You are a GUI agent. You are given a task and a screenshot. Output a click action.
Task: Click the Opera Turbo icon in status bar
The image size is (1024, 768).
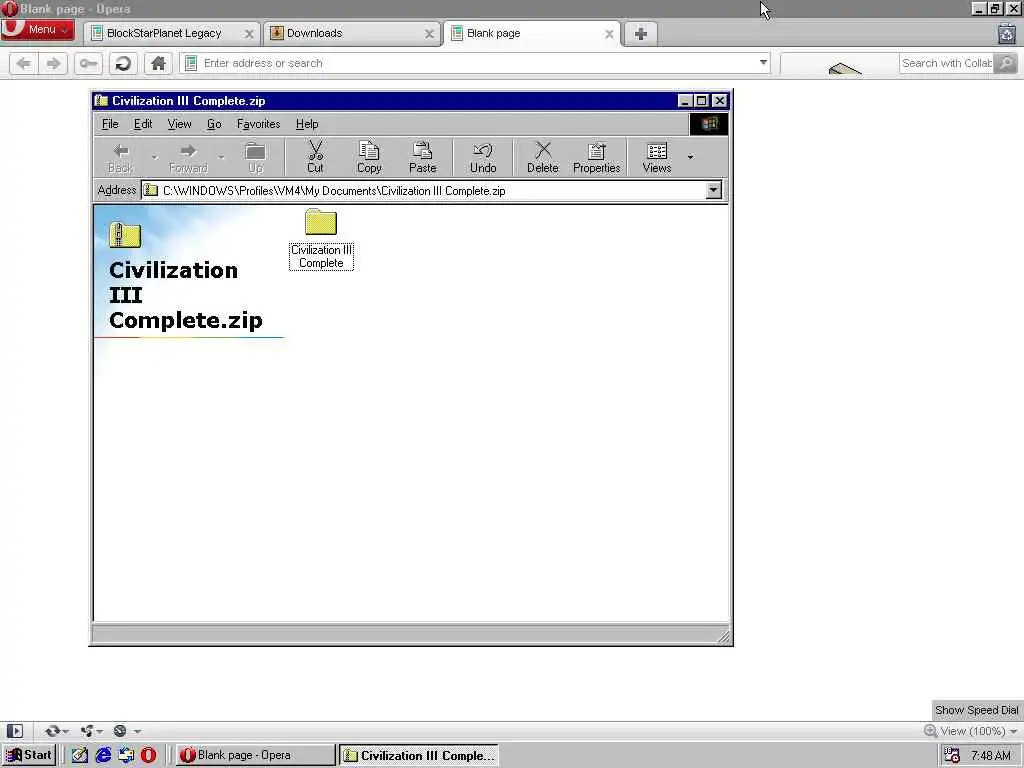(120, 731)
